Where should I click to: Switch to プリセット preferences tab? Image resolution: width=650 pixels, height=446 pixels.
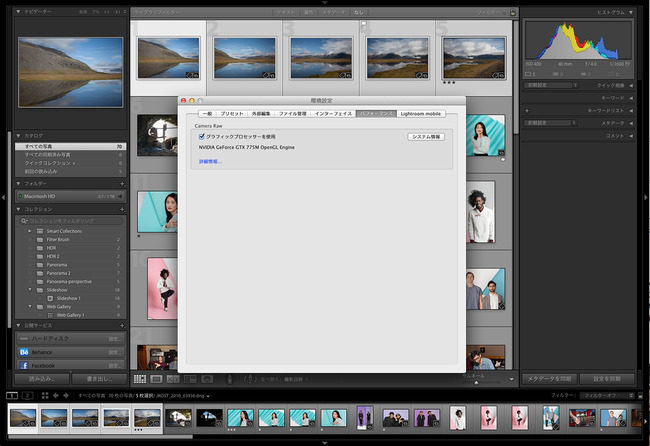tap(232, 114)
